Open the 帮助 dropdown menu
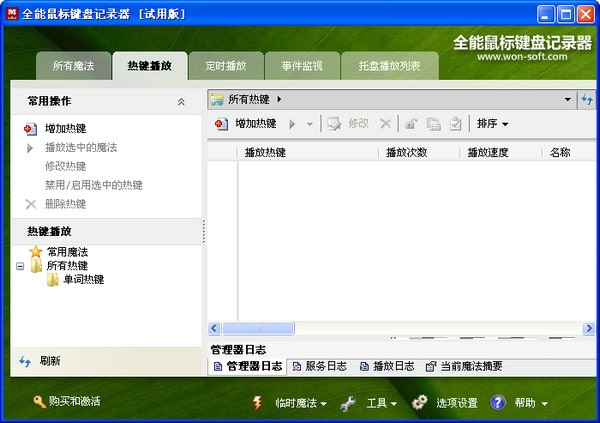 click(x=531, y=403)
